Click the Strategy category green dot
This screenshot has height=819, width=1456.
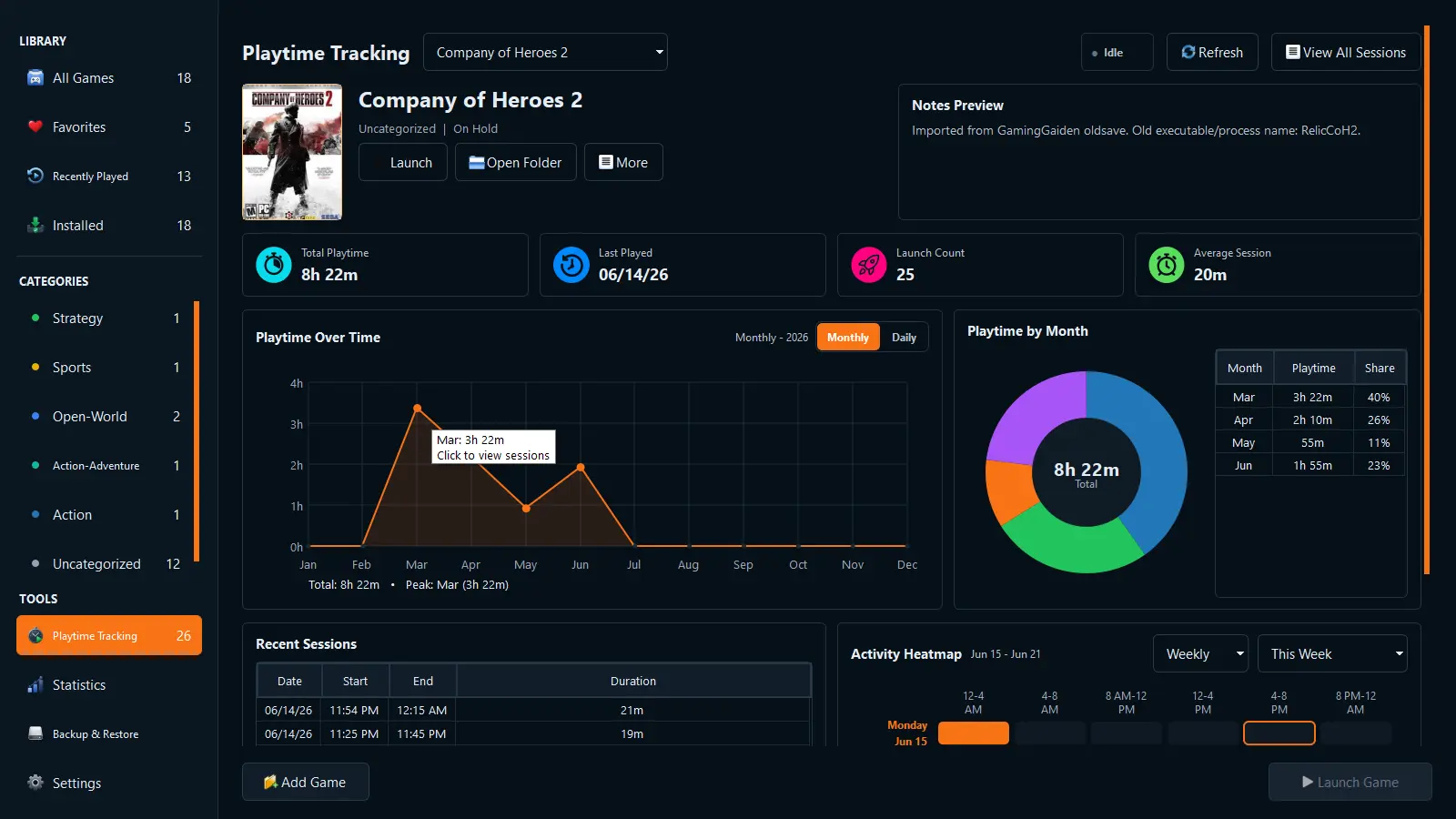(x=35, y=318)
